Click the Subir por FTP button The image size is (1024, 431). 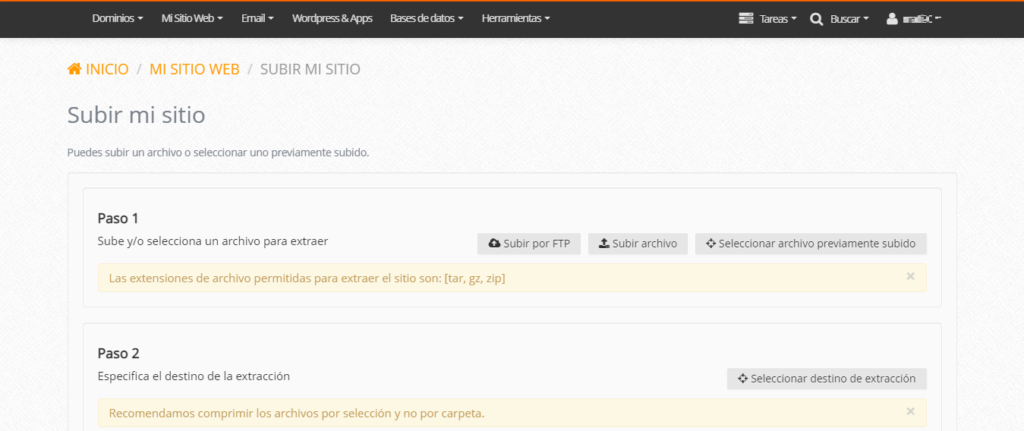pos(529,244)
